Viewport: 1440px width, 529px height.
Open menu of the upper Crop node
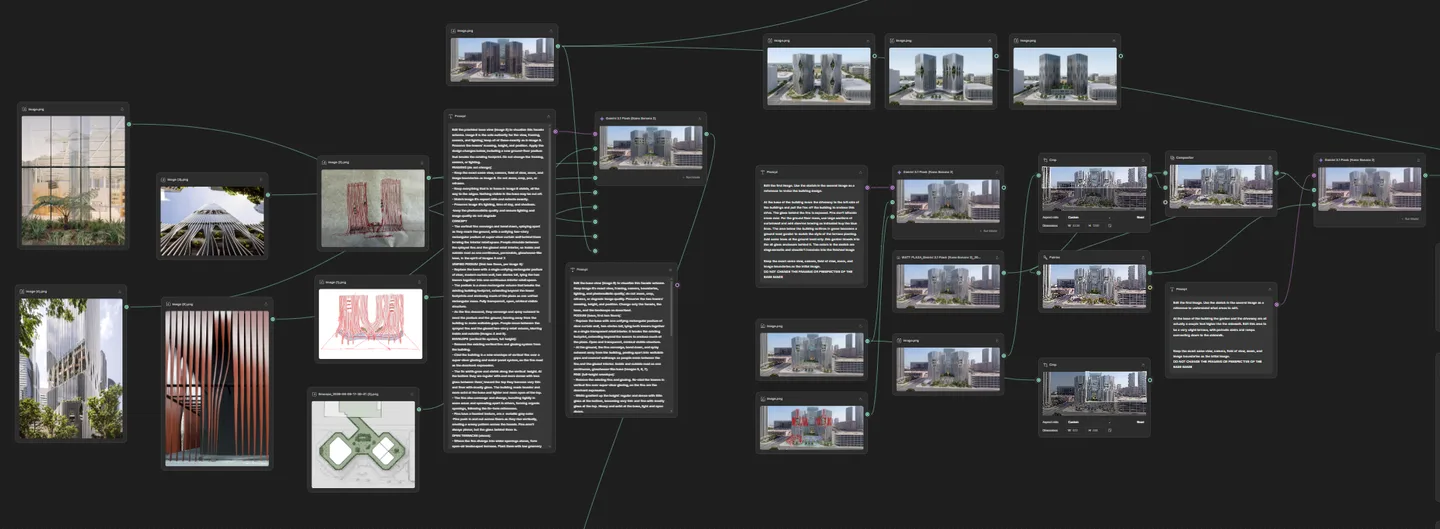[1143, 160]
